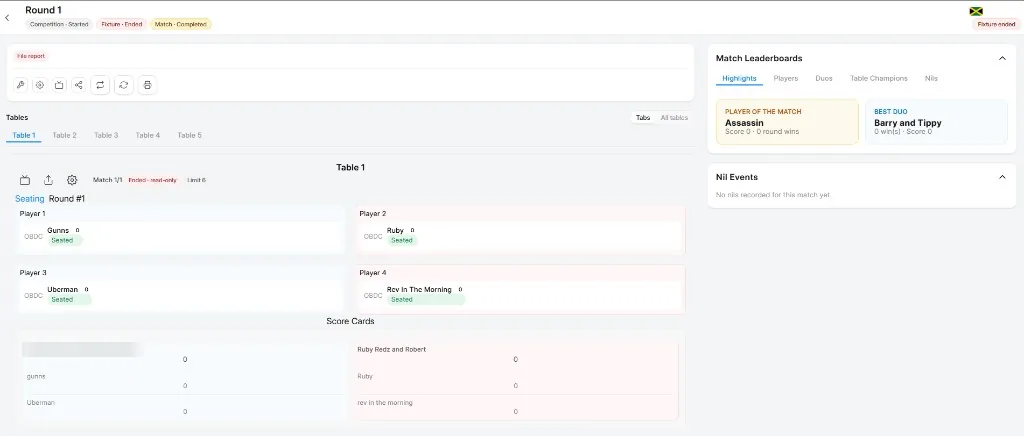The height and width of the screenshot is (436, 1024).
Task: Click the rev in the morning score row
Action: (515, 407)
